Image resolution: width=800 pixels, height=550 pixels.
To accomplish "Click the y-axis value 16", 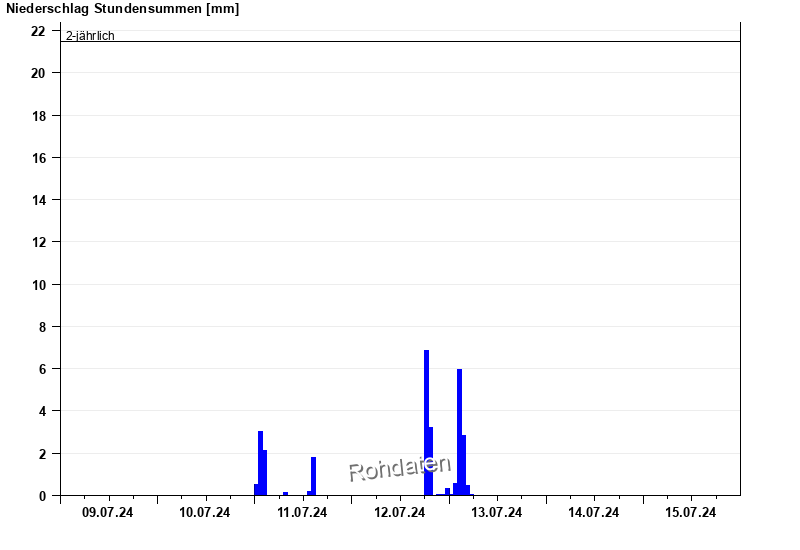I will coord(39,158).
